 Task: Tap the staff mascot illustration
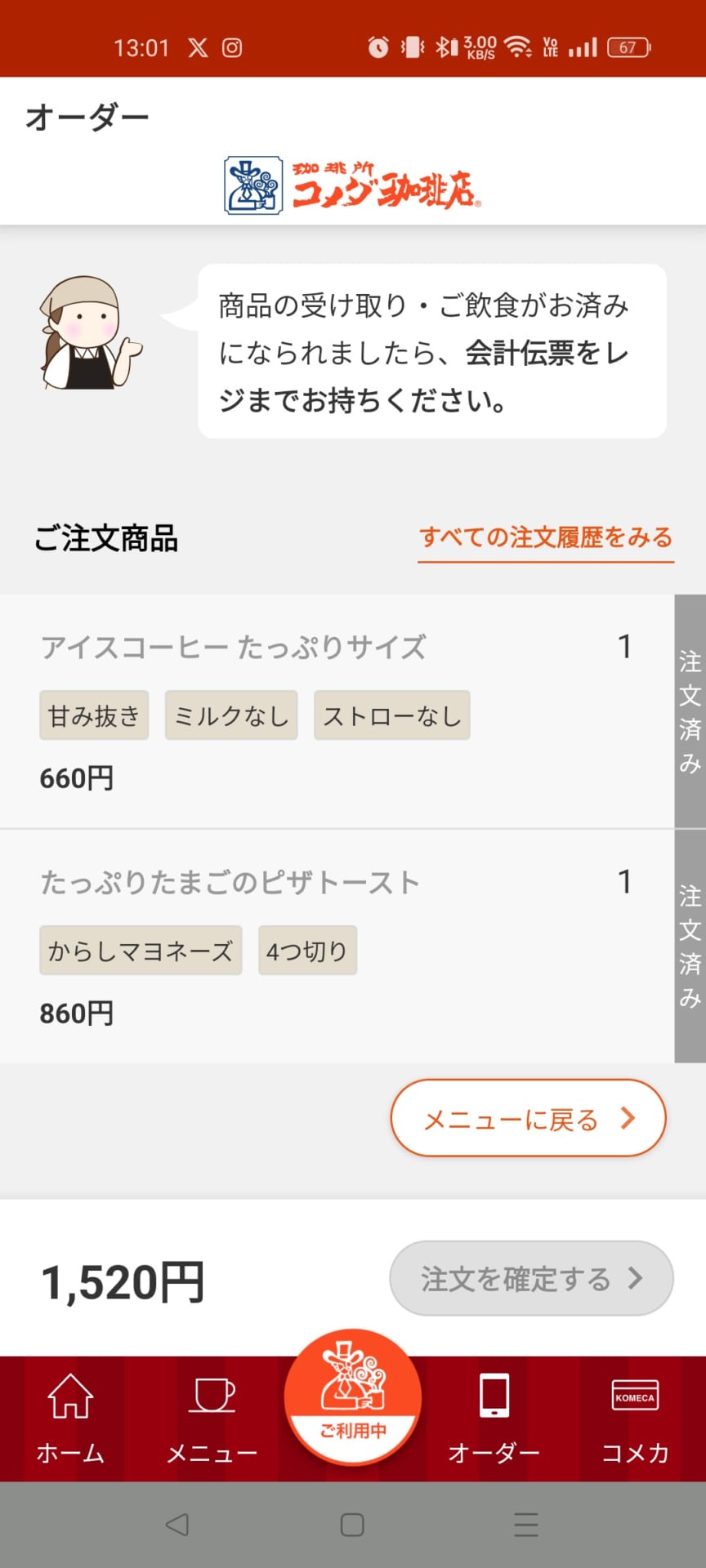88,333
